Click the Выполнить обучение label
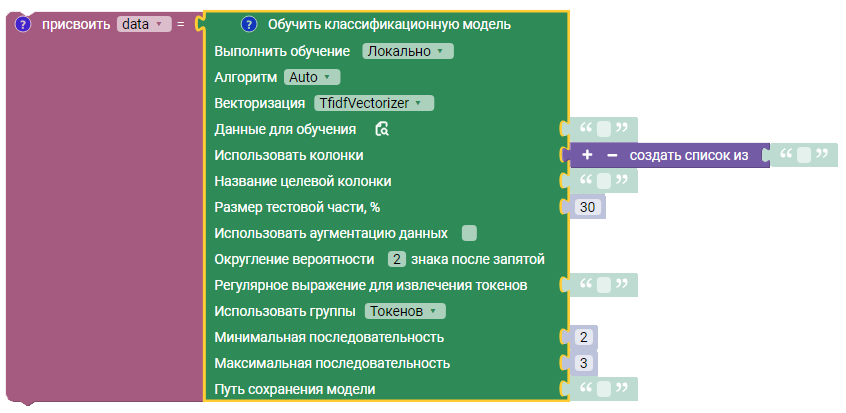The image size is (846, 413). [282, 52]
